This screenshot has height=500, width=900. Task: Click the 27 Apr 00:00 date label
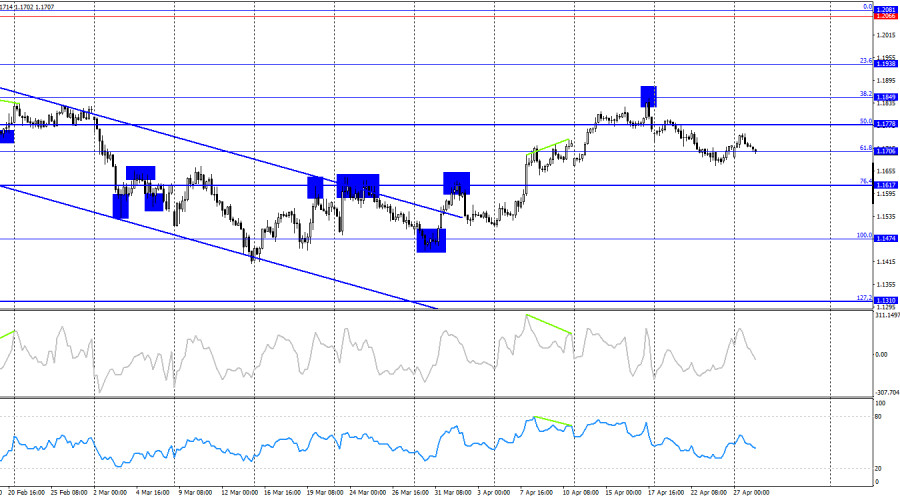751,493
